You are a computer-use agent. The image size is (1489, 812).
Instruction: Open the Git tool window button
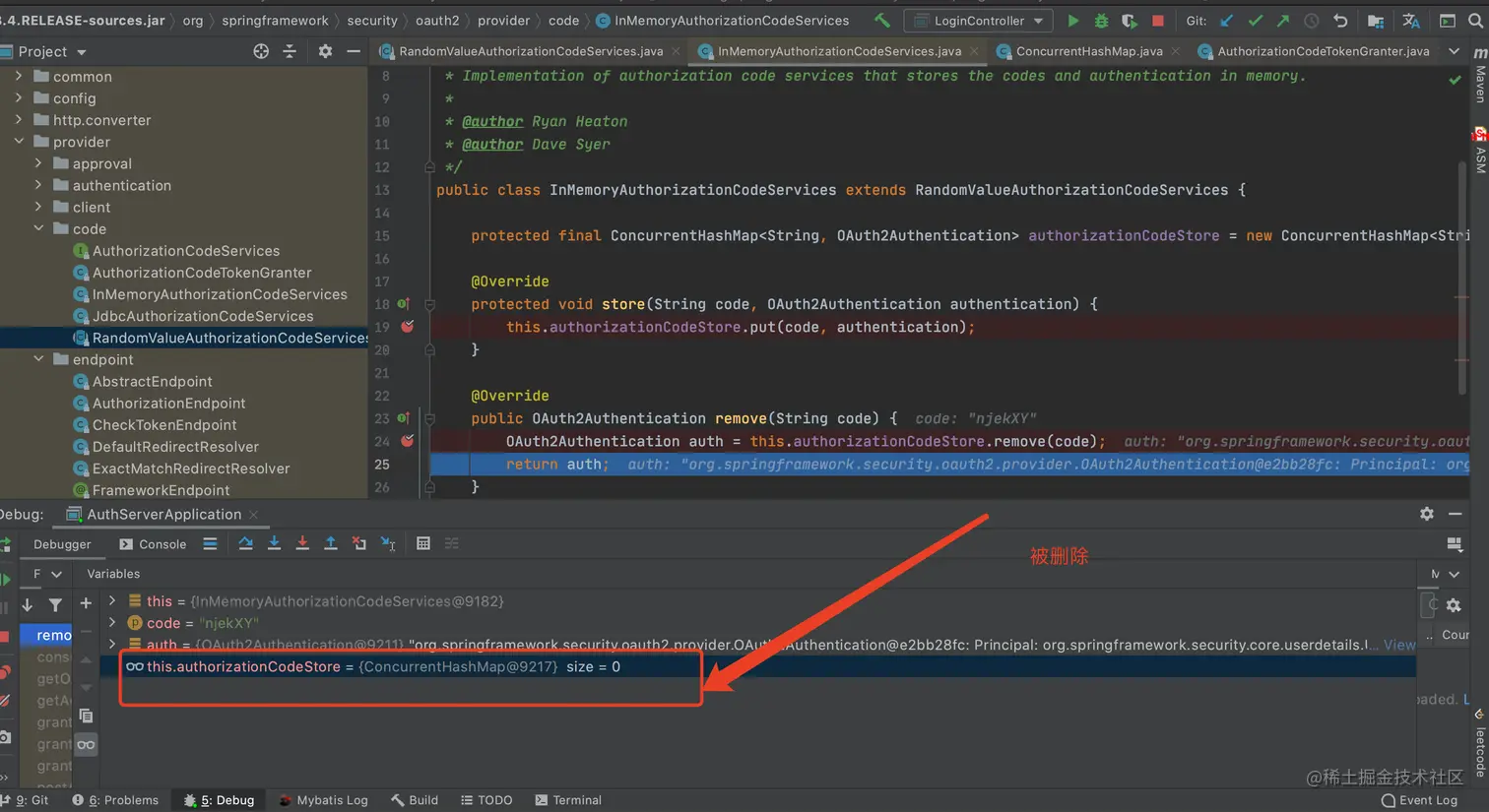25,800
